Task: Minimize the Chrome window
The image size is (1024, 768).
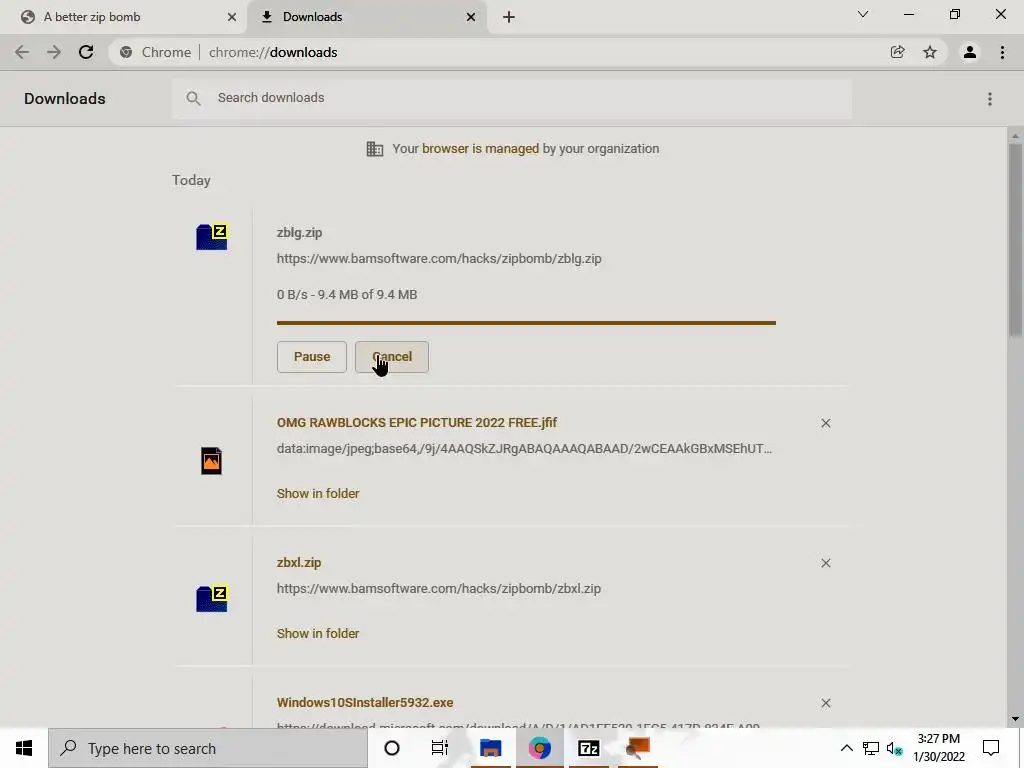Action: [x=908, y=14]
